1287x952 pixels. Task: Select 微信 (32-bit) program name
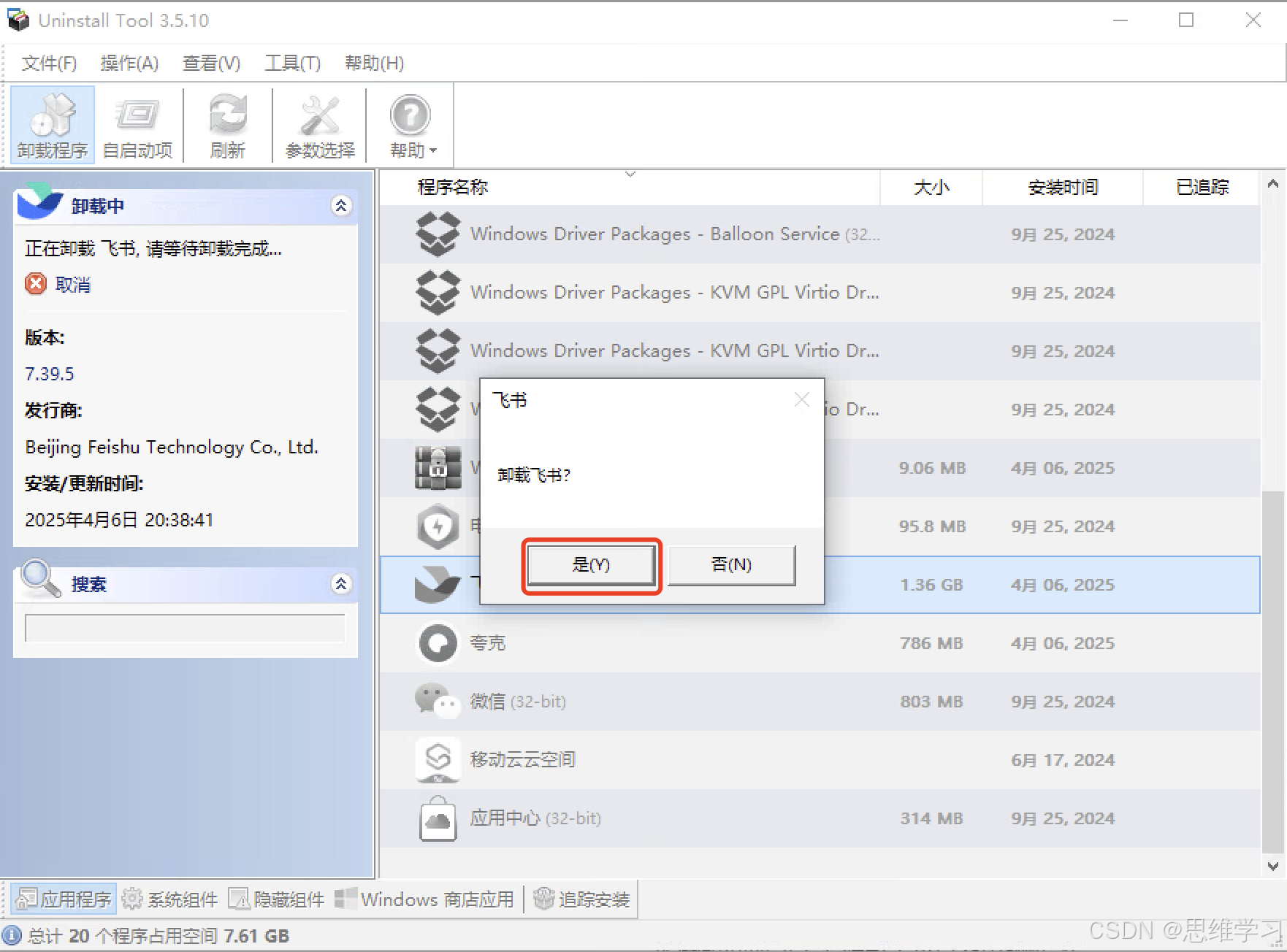pos(518,702)
